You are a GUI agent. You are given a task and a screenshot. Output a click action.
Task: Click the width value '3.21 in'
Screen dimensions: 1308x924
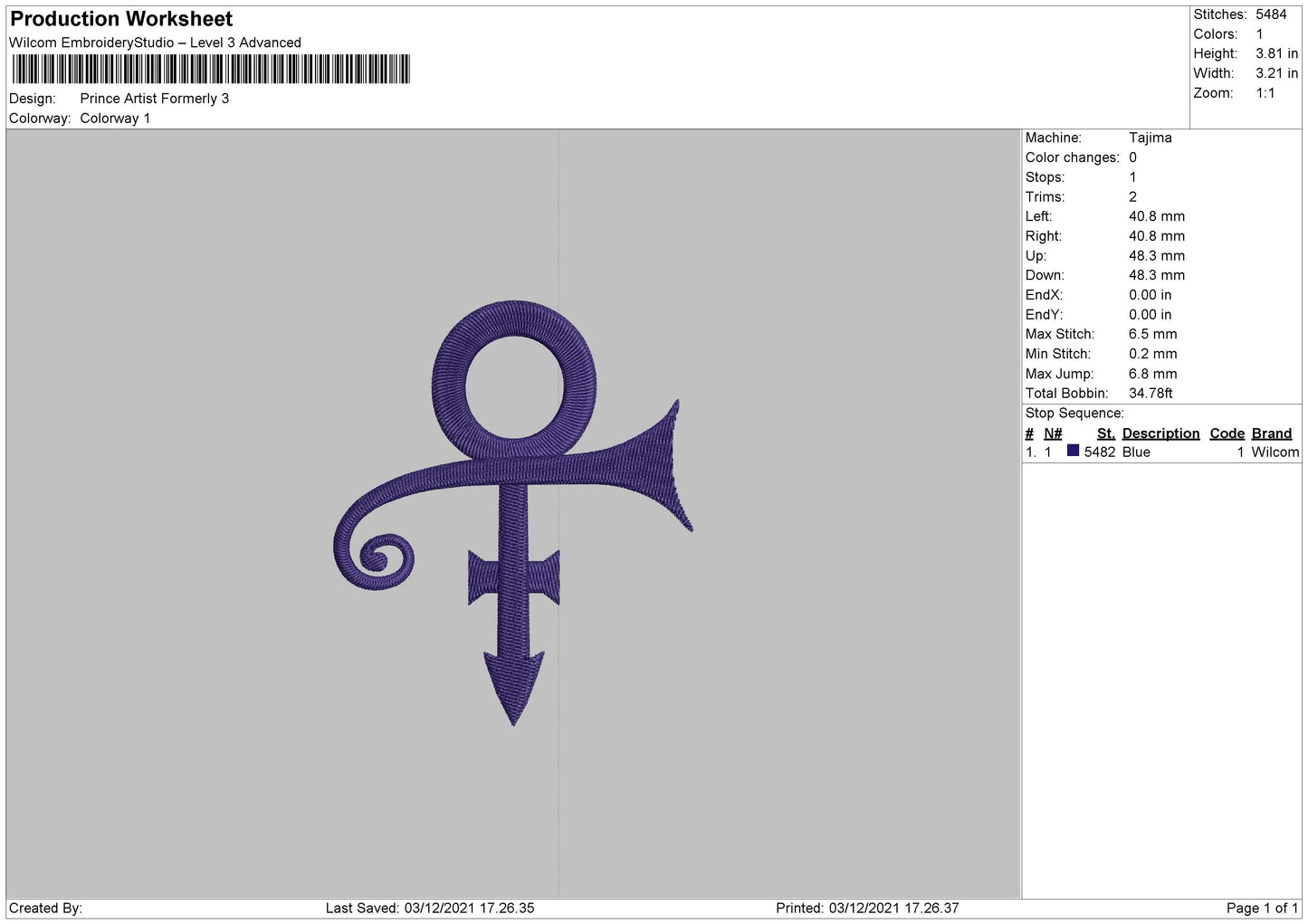click(x=1276, y=73)
